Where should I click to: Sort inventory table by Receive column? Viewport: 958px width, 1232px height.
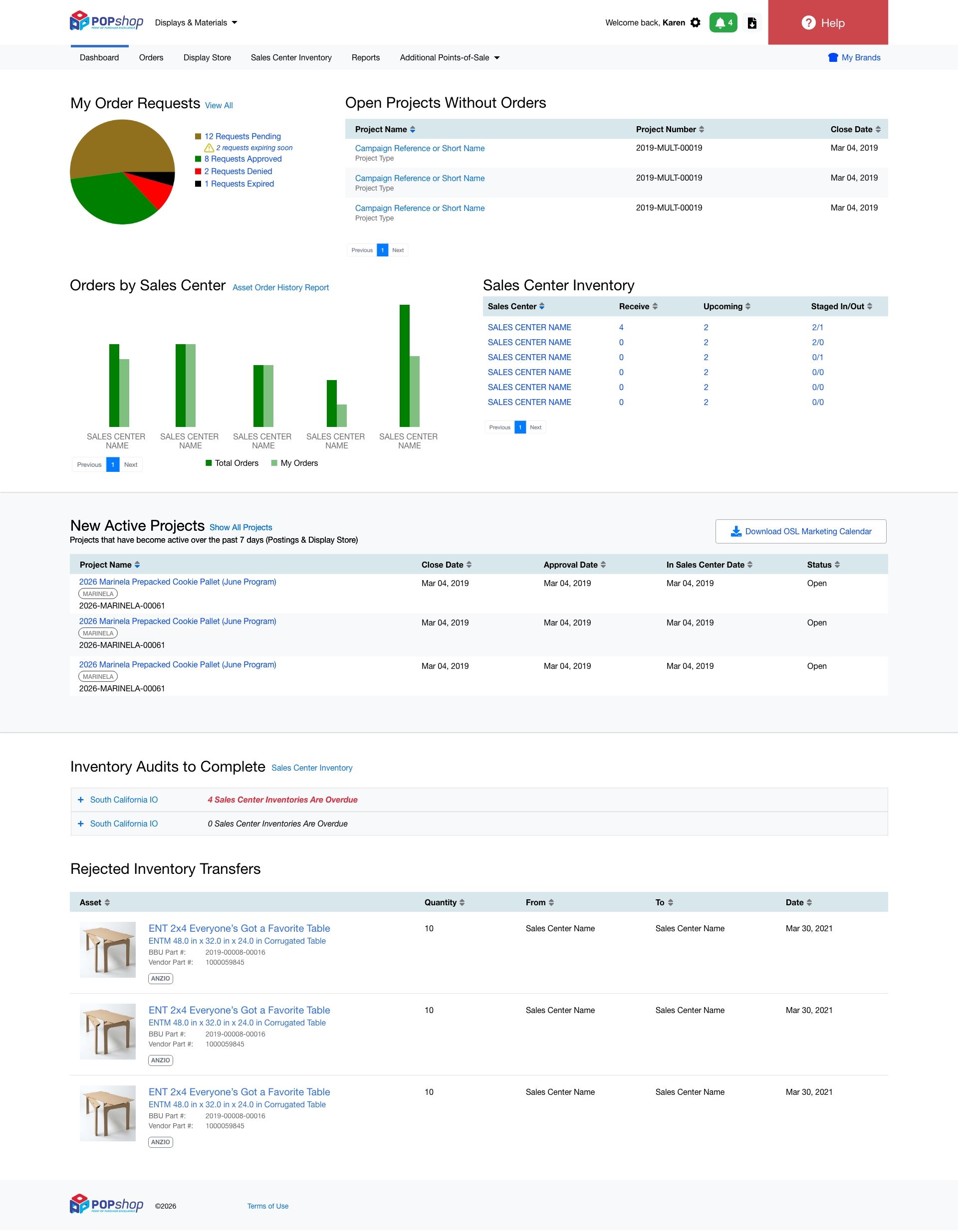point(655,306)
